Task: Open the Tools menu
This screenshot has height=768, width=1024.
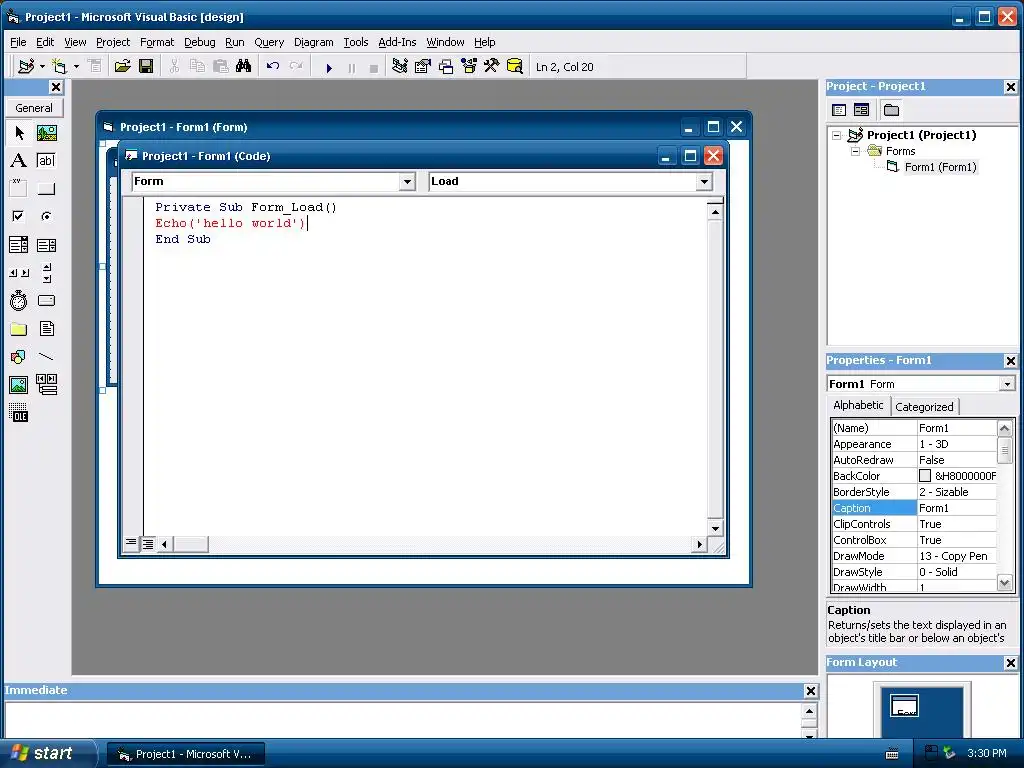Action: click(356, 42)
